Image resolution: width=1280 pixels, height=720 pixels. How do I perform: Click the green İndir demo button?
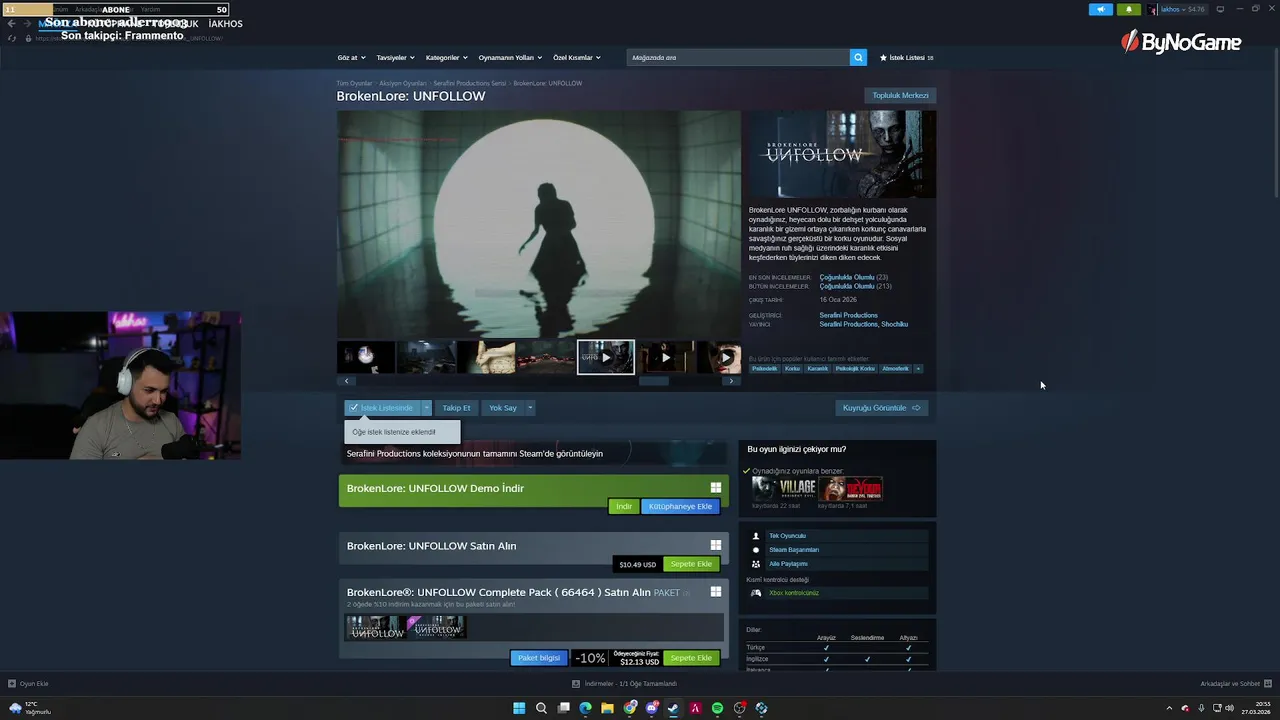623,506
